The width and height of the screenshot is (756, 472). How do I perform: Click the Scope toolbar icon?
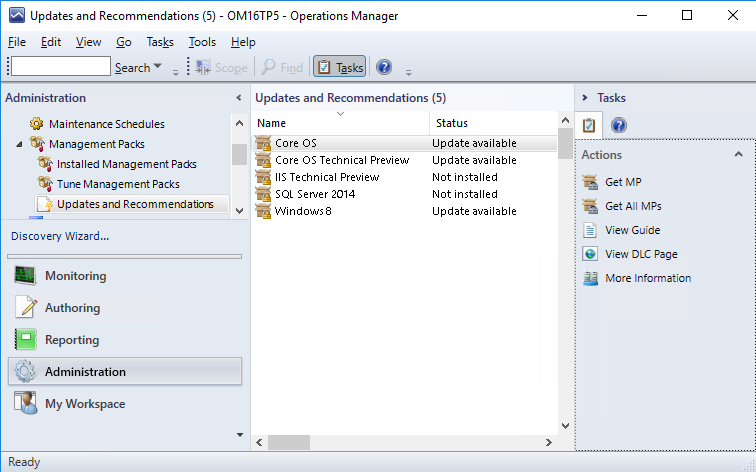click(x=203, y=67)
